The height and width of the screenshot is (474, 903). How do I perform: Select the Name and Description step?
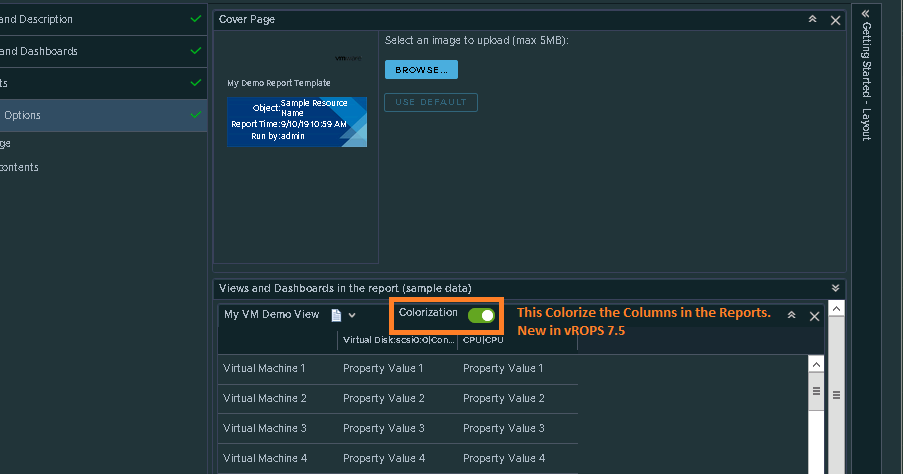point(50,19)
